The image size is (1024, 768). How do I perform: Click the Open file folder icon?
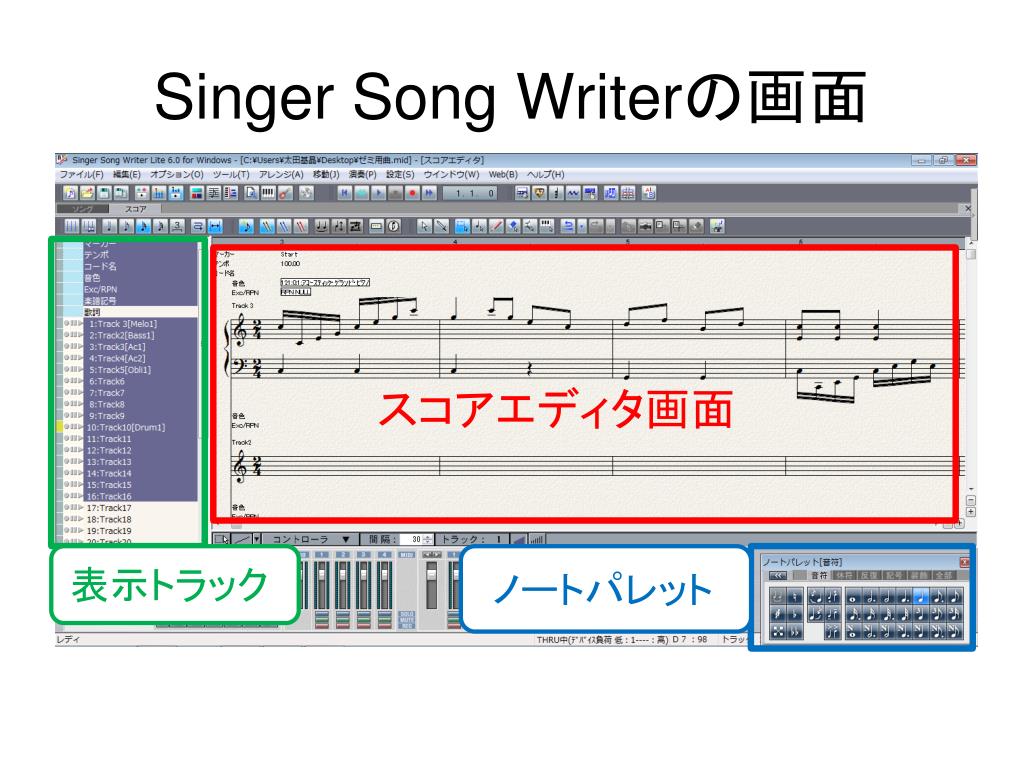(88, 193)
